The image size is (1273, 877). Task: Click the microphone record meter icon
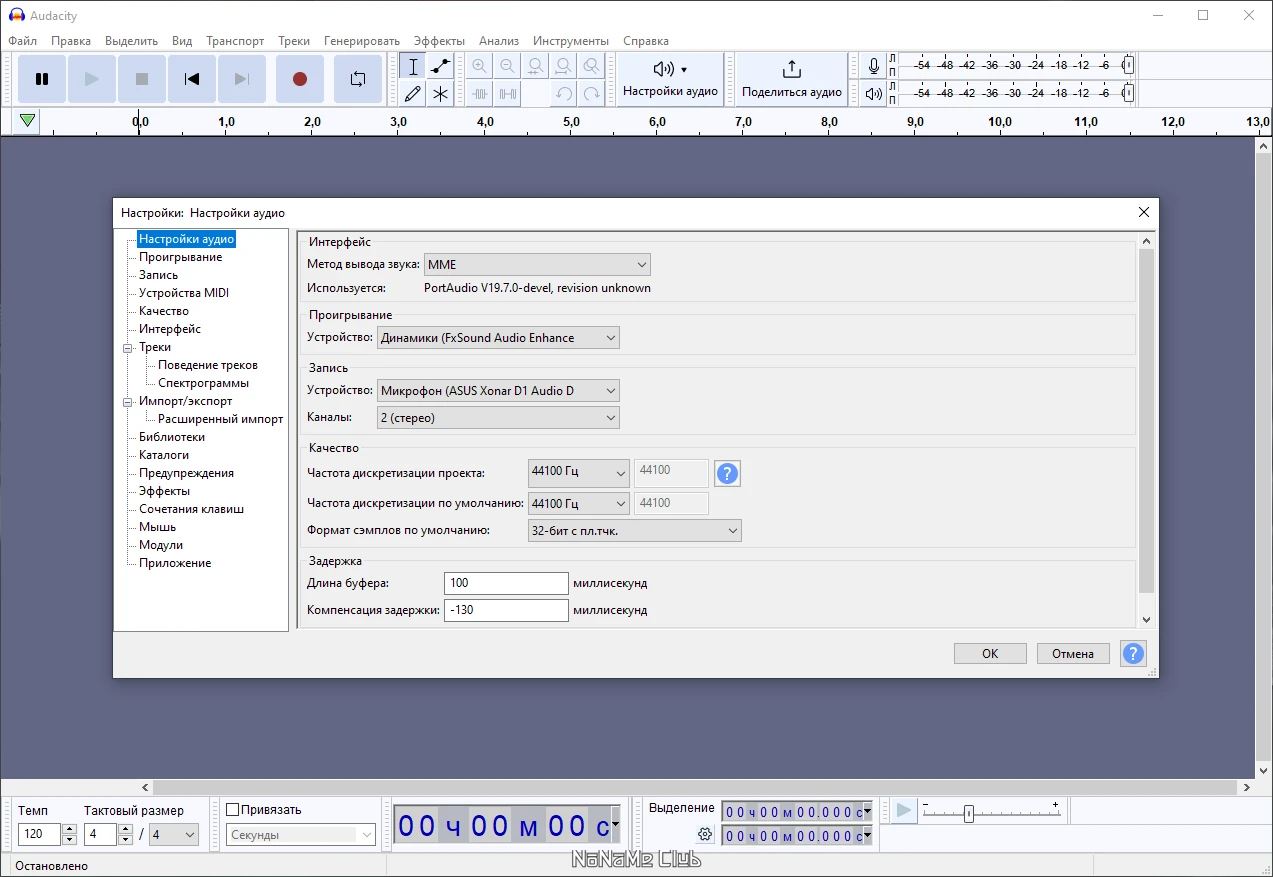click(874, 66)
